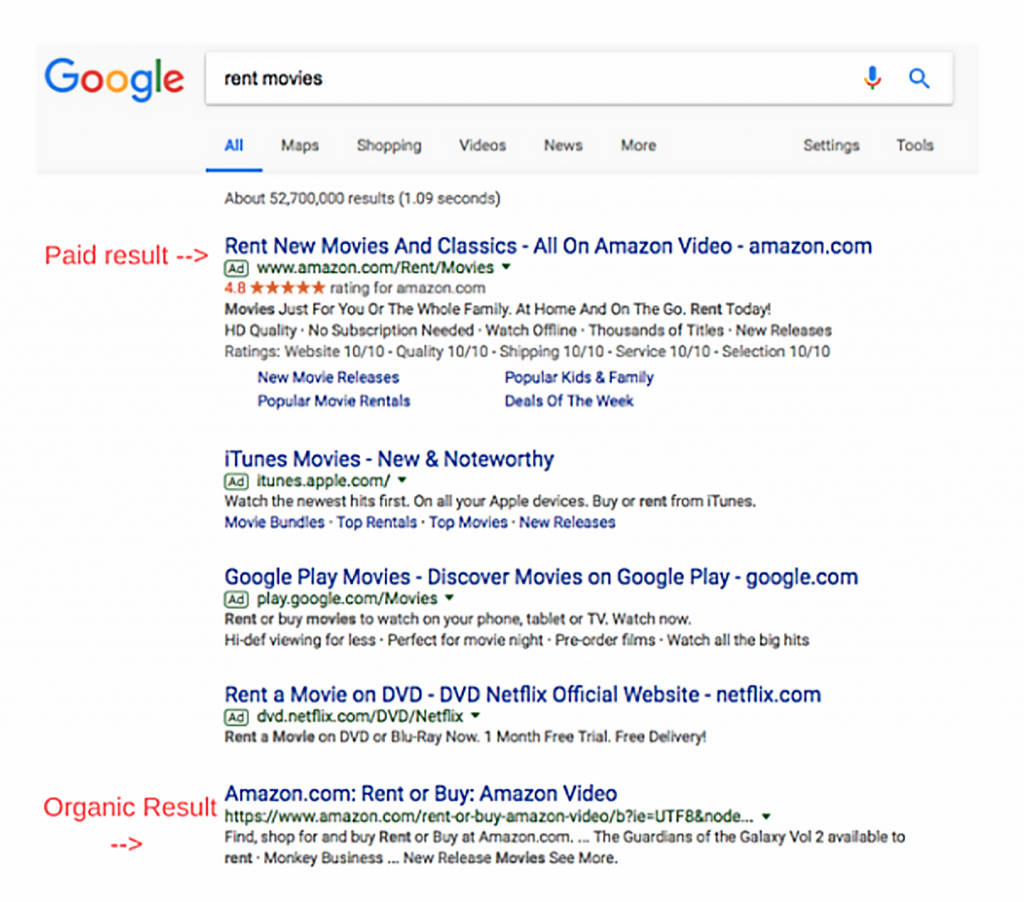Click the Google logo
Viewport: 1024px width, 902px height.
[x=114, y=79]
